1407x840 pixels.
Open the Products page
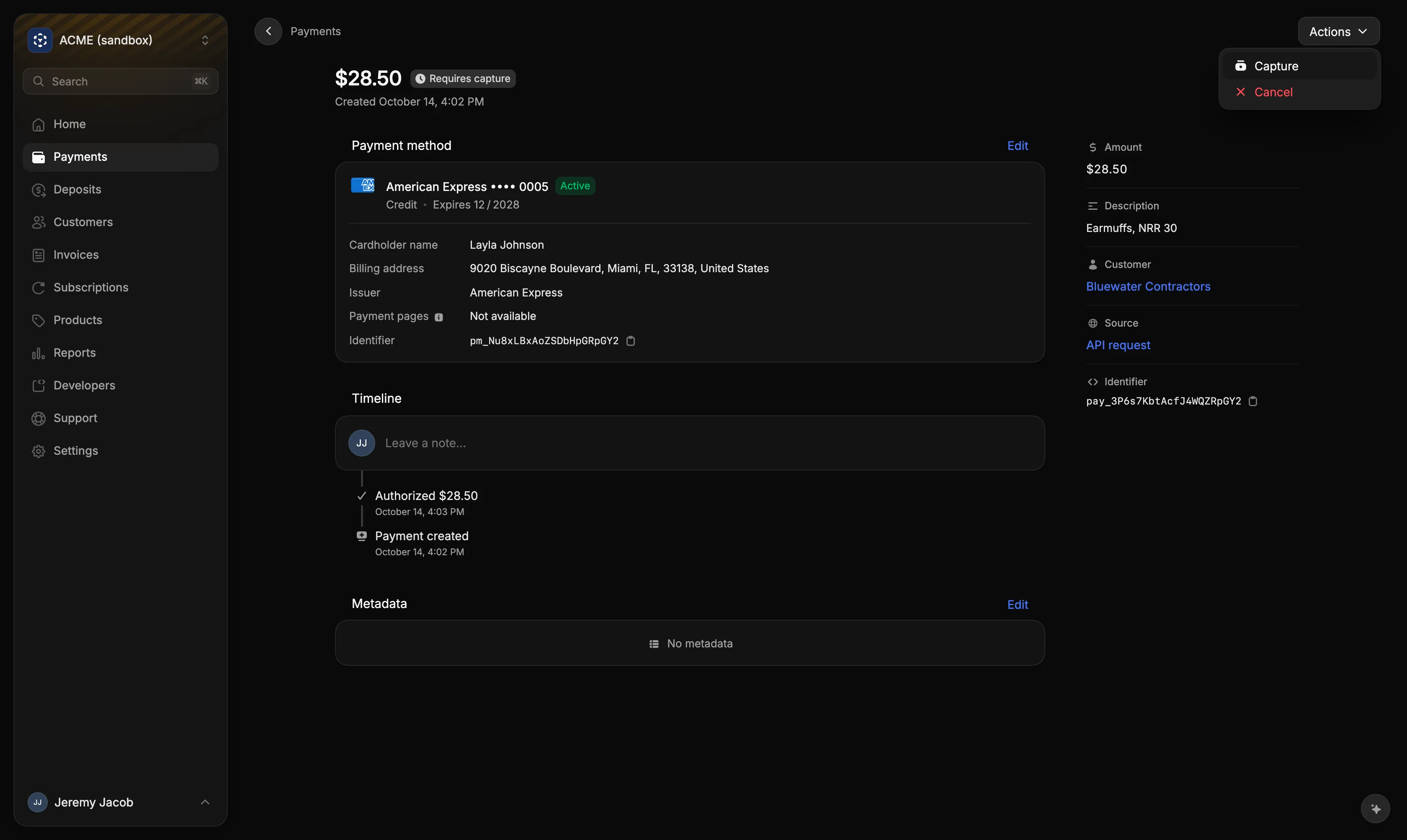click(x=120, y=320)
